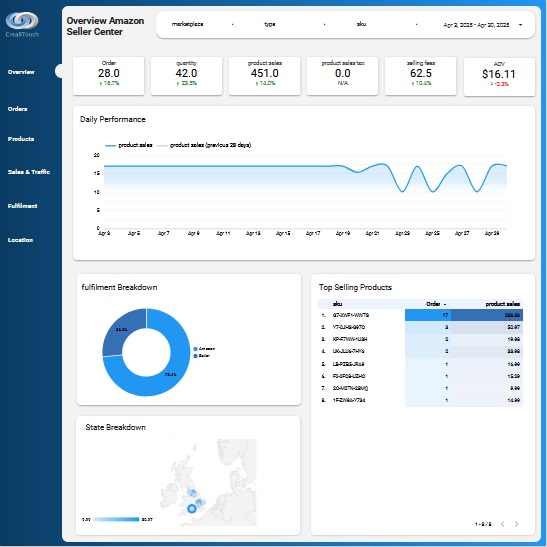The height and width of the screenshot is (547, 547).
Task: Click the highlighted Order value 17 cell
Action: click(x=428, y=315)
